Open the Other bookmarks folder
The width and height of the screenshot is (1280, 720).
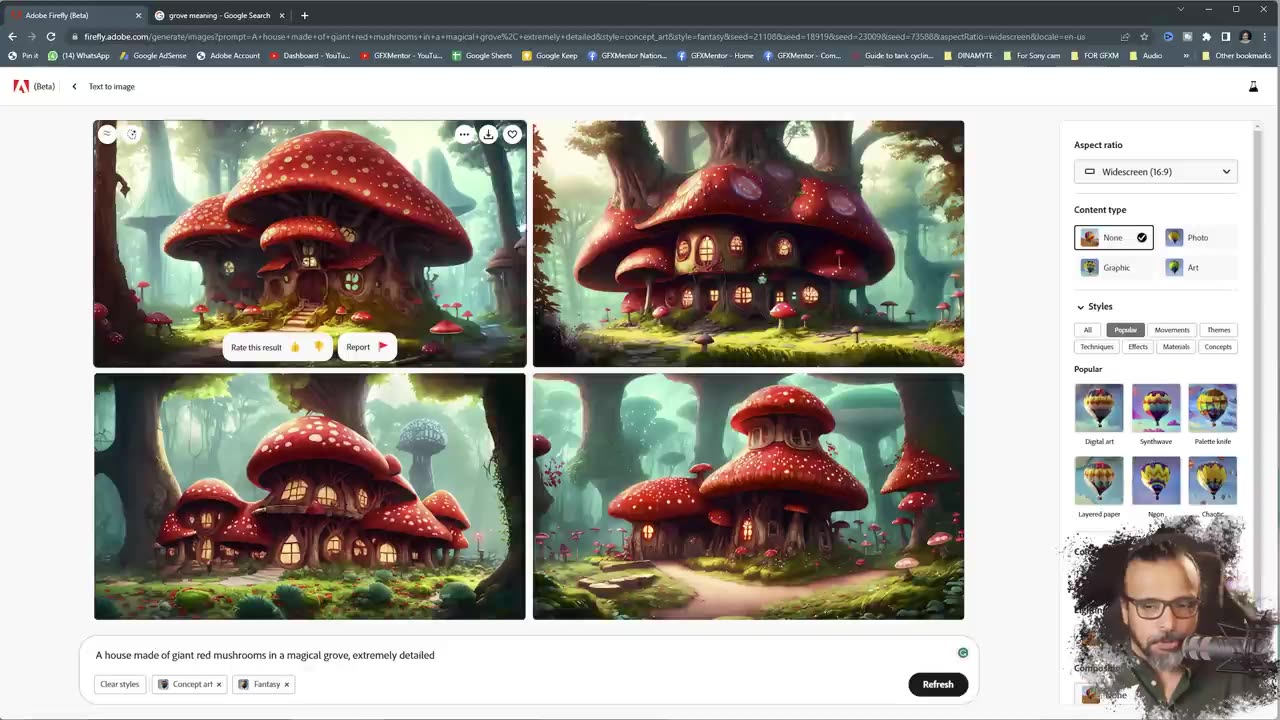pyautogui.click(x=1237, y=56)
